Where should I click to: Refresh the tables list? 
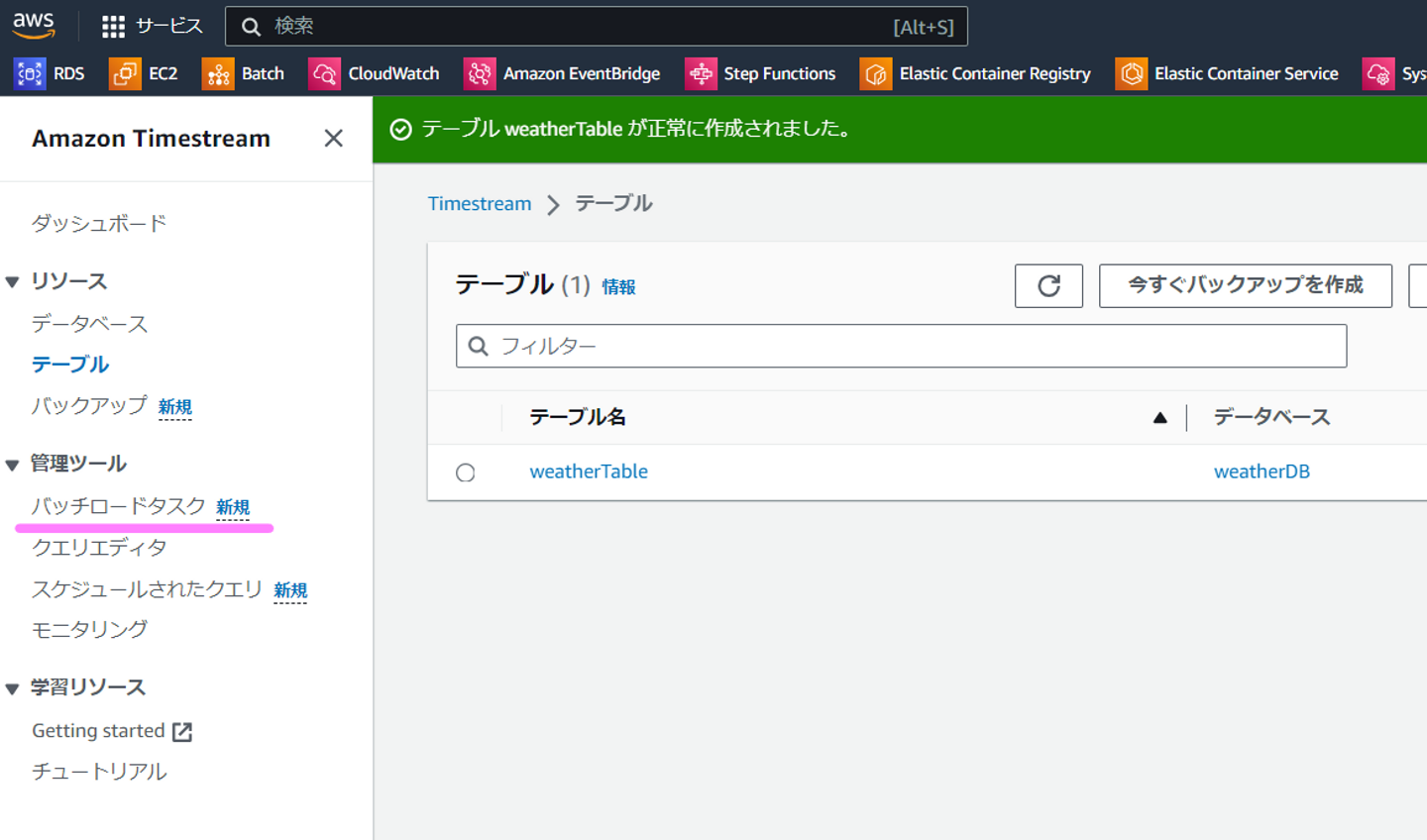[1048, 286]
